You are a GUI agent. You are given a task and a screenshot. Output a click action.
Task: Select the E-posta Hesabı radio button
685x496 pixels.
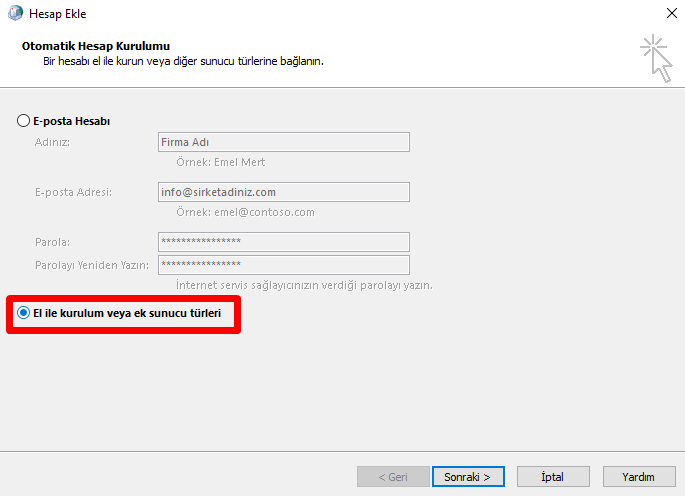[24, 121]
